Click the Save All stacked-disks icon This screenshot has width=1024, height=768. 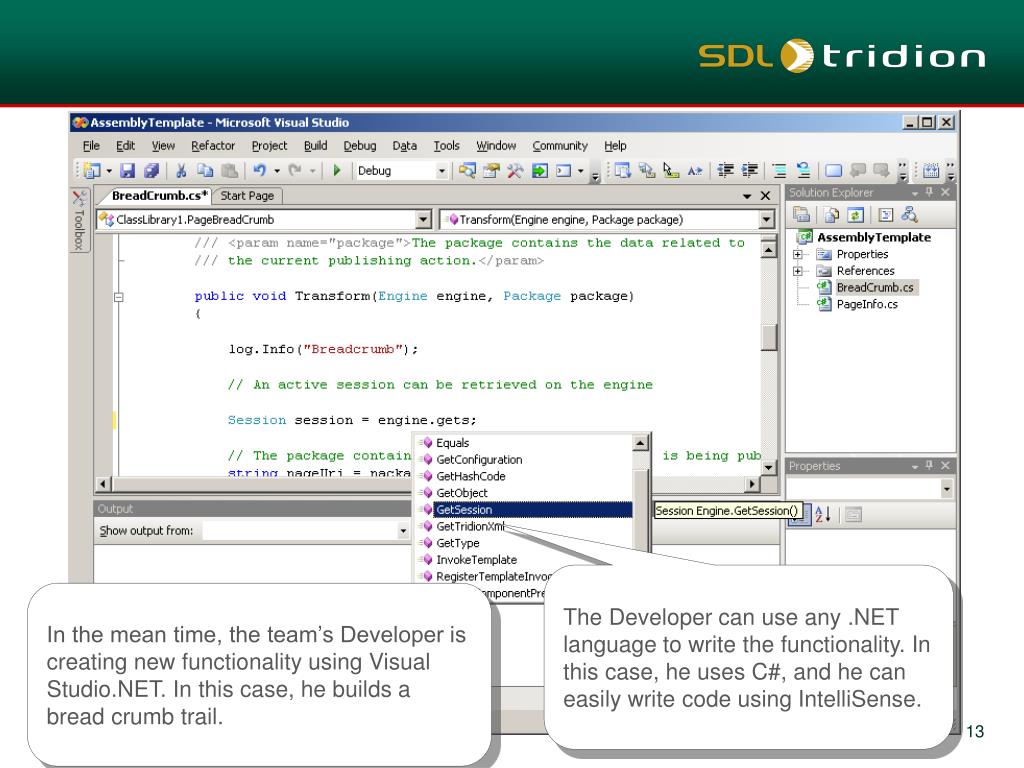point(152,171)
